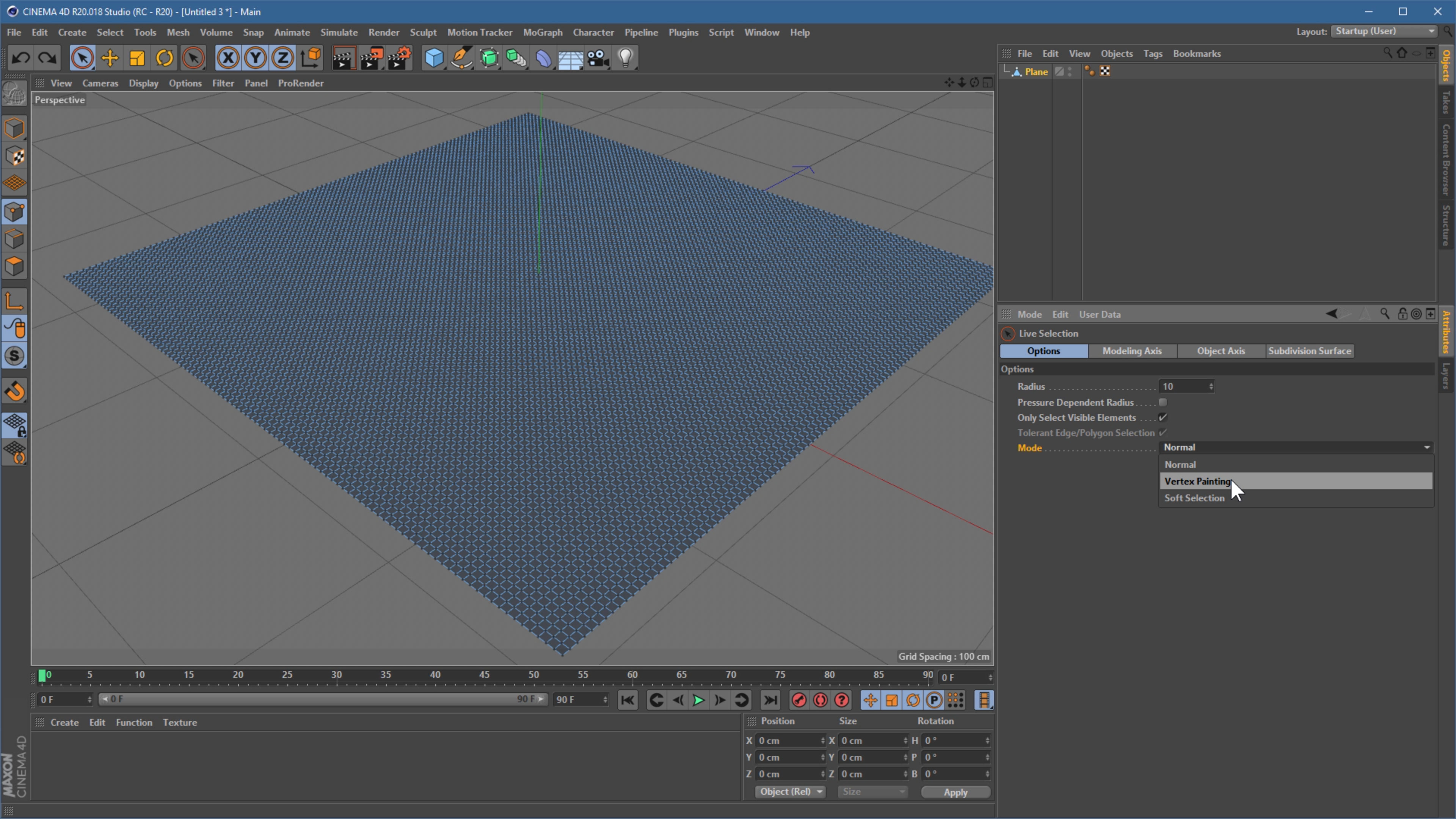Add a Light object

[626, 58]
